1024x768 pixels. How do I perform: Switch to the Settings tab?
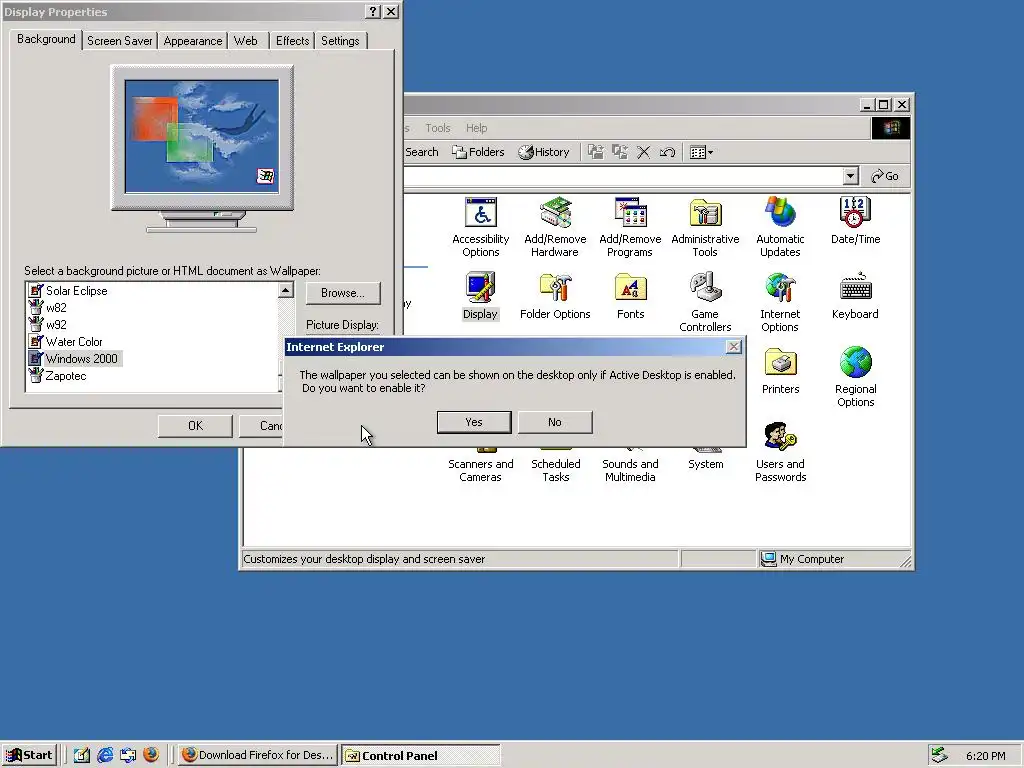click(x=340, y=40)
